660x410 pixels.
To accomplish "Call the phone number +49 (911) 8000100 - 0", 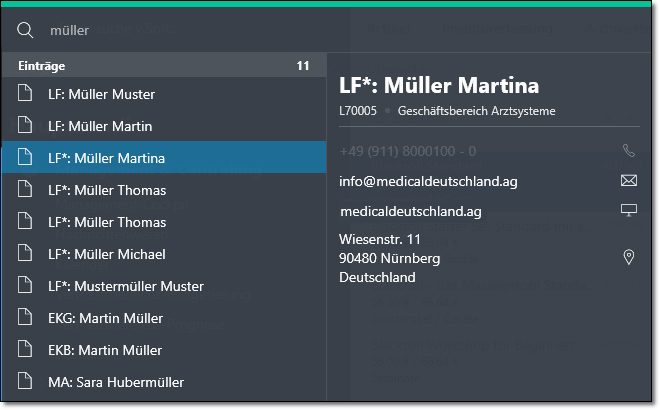I will tap(408, 151).
